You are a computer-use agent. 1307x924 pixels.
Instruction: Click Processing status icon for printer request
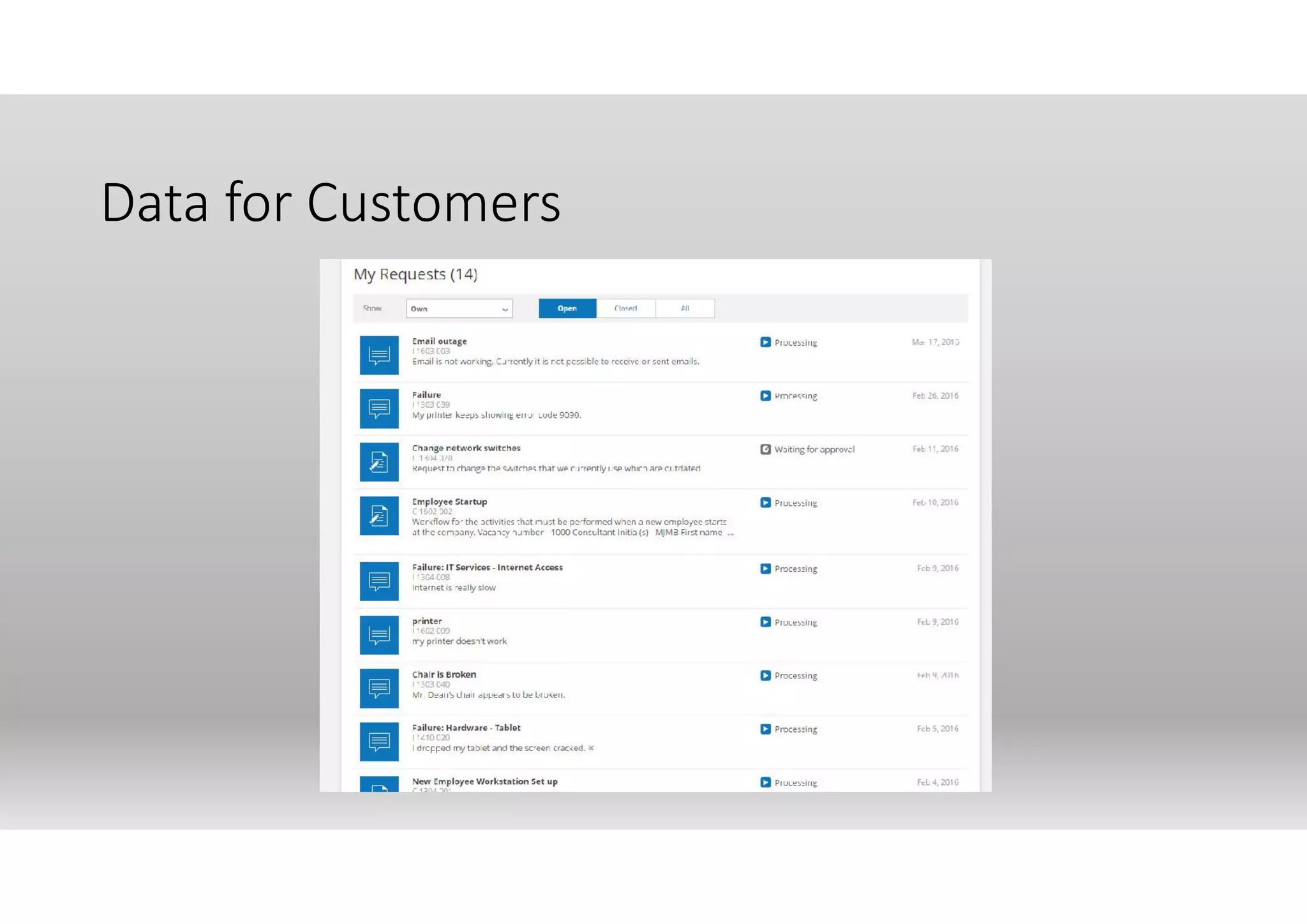pos(765,622)
